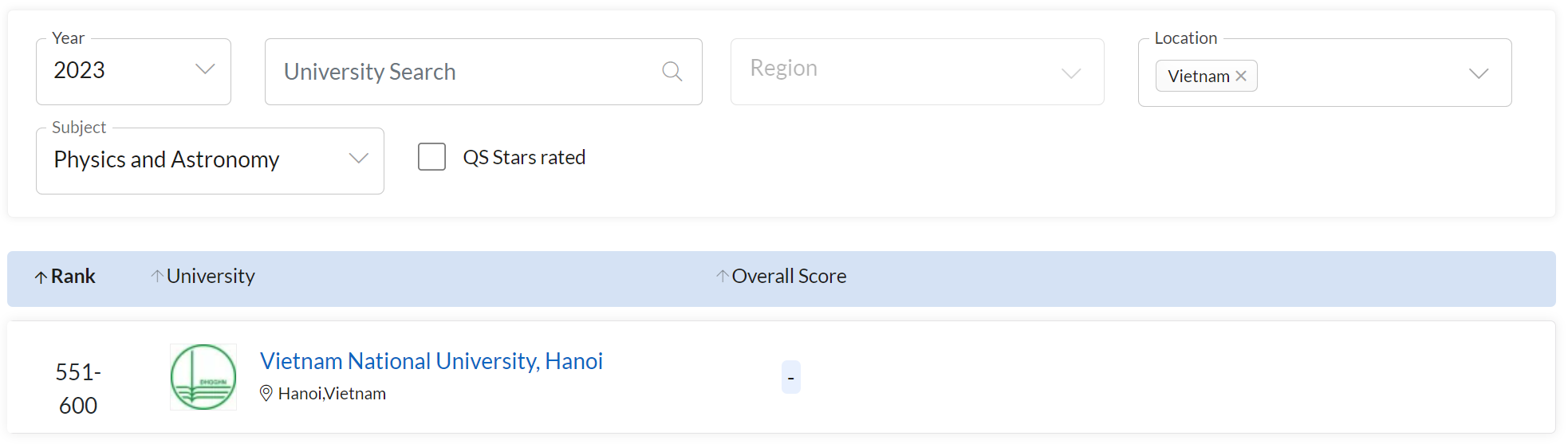The height and width of the screenshot is (444, 1568).
Task: Click the sort arrow beside Rank
Action: point(41,277)
